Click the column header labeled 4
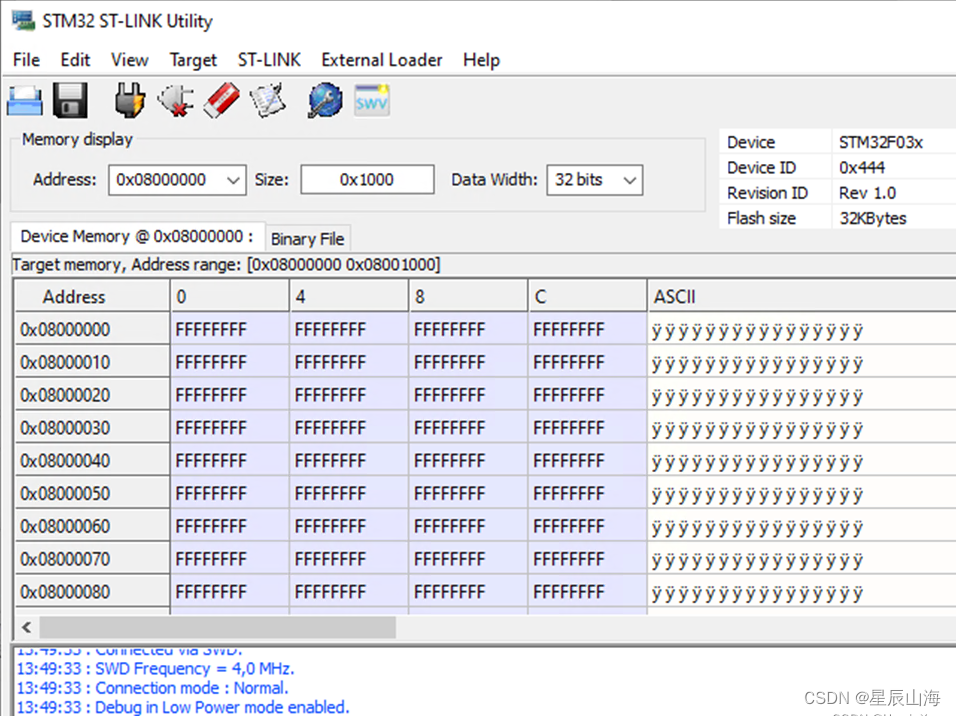This screenshot has height=716, width=956. click(x=348, y=296)
